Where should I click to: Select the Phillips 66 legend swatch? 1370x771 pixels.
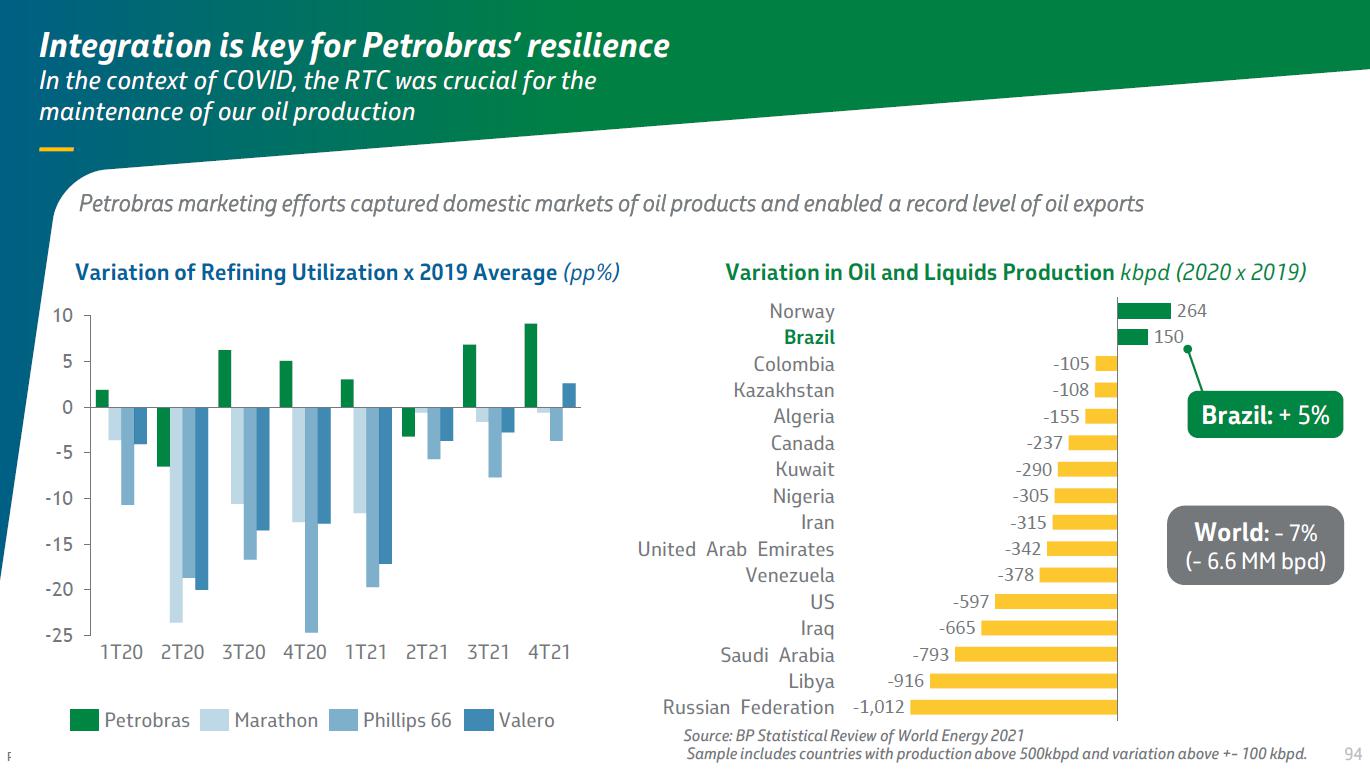tap(343, 720)
